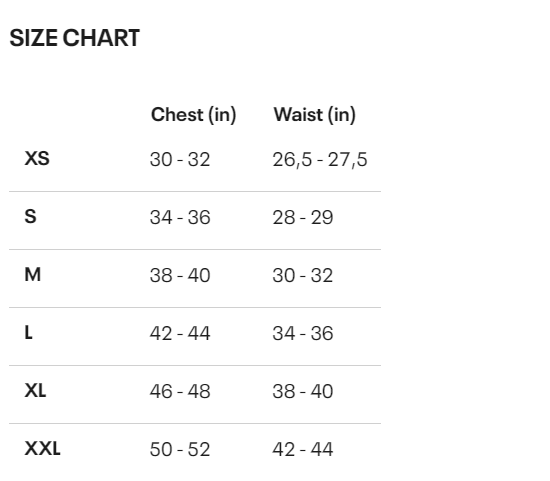
Task: Select XL chest value 46 - 48
Action: tap(180, 391)
